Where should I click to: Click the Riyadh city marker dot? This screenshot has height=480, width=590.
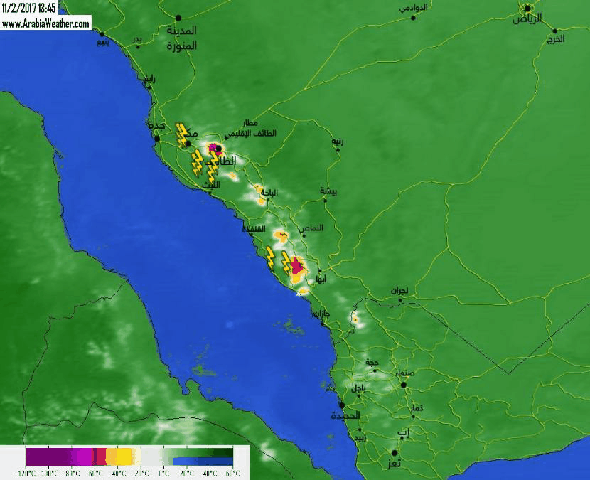click(x=528, y=8)
